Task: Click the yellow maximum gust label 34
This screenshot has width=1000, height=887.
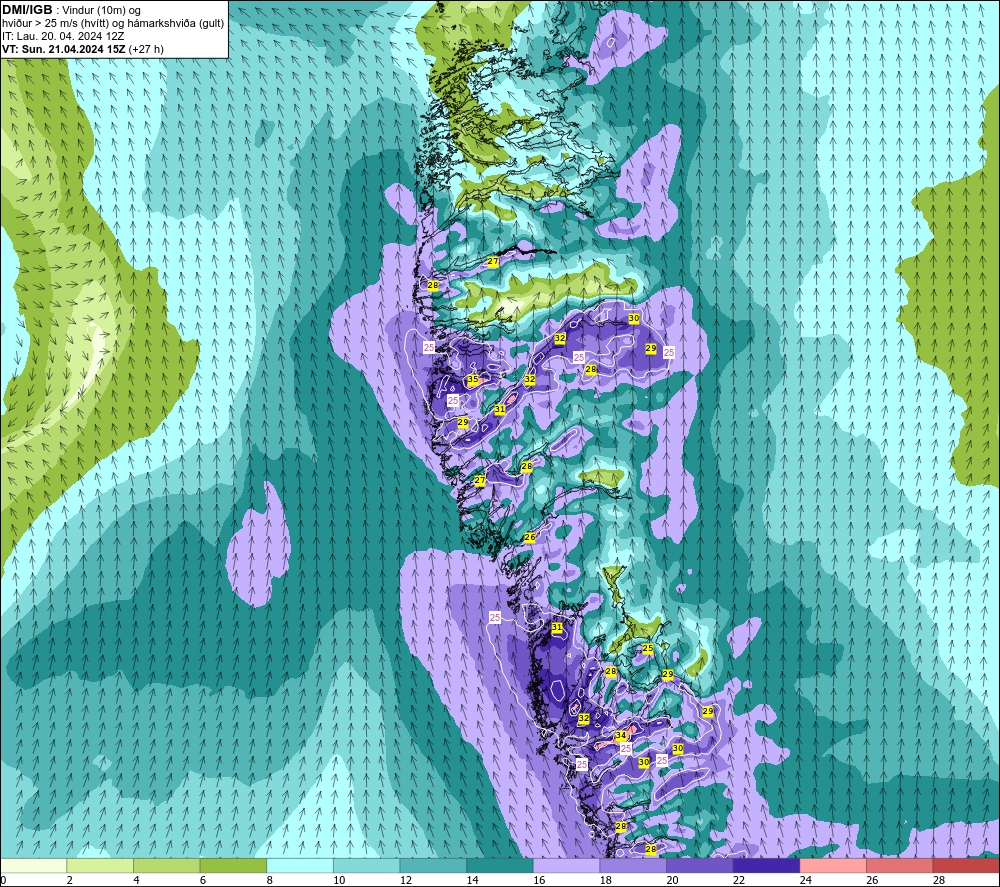Action: pos(621,736)
